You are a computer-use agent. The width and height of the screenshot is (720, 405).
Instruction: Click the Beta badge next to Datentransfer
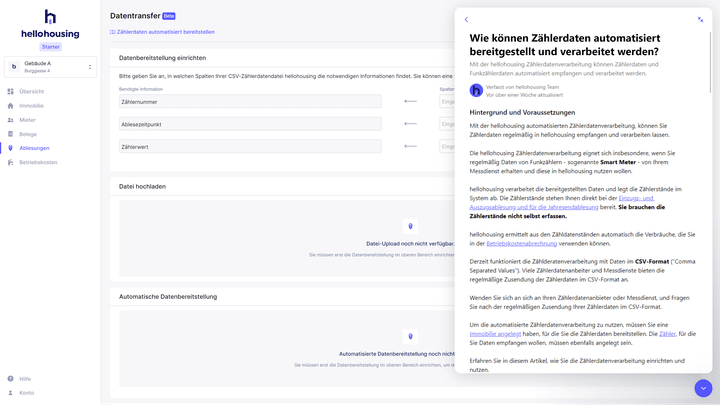pos(169,16)
